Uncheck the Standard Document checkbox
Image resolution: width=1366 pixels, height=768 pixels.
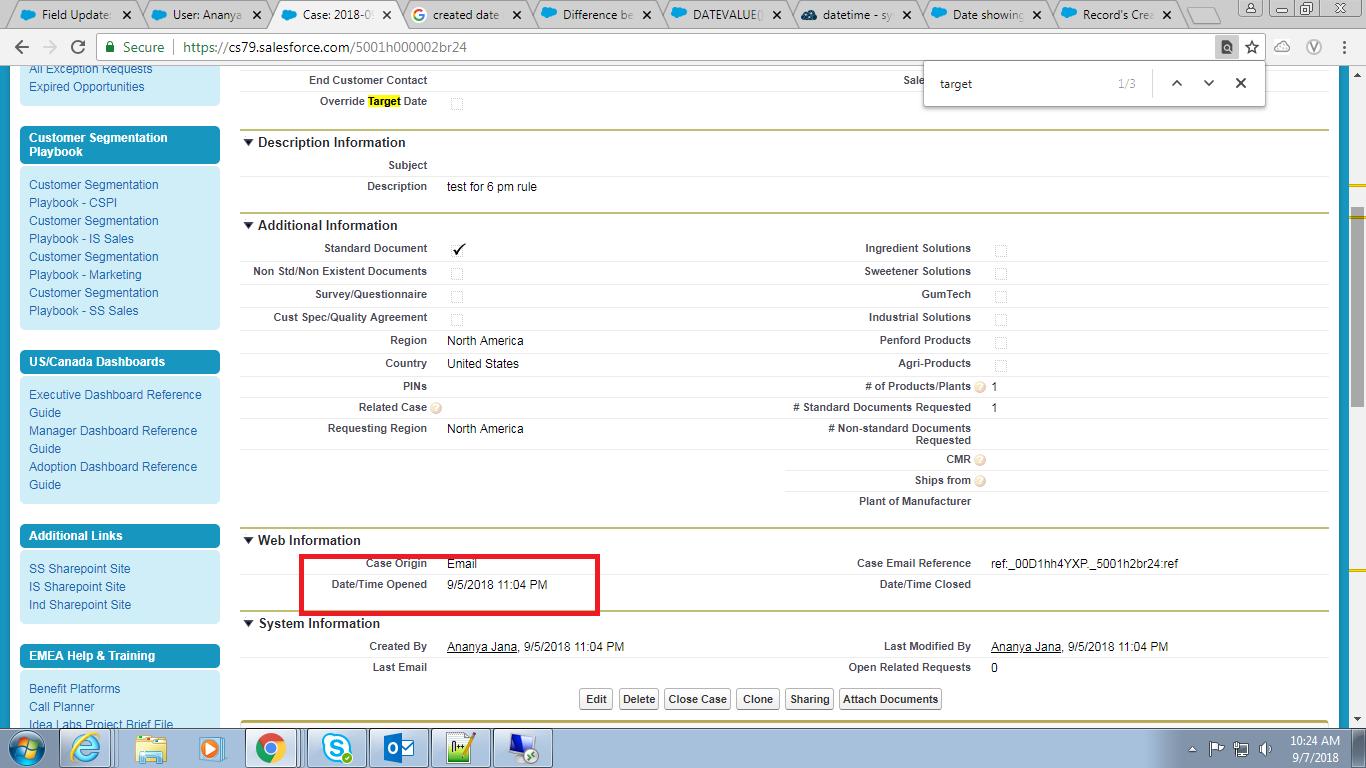[x=458, y=249]
